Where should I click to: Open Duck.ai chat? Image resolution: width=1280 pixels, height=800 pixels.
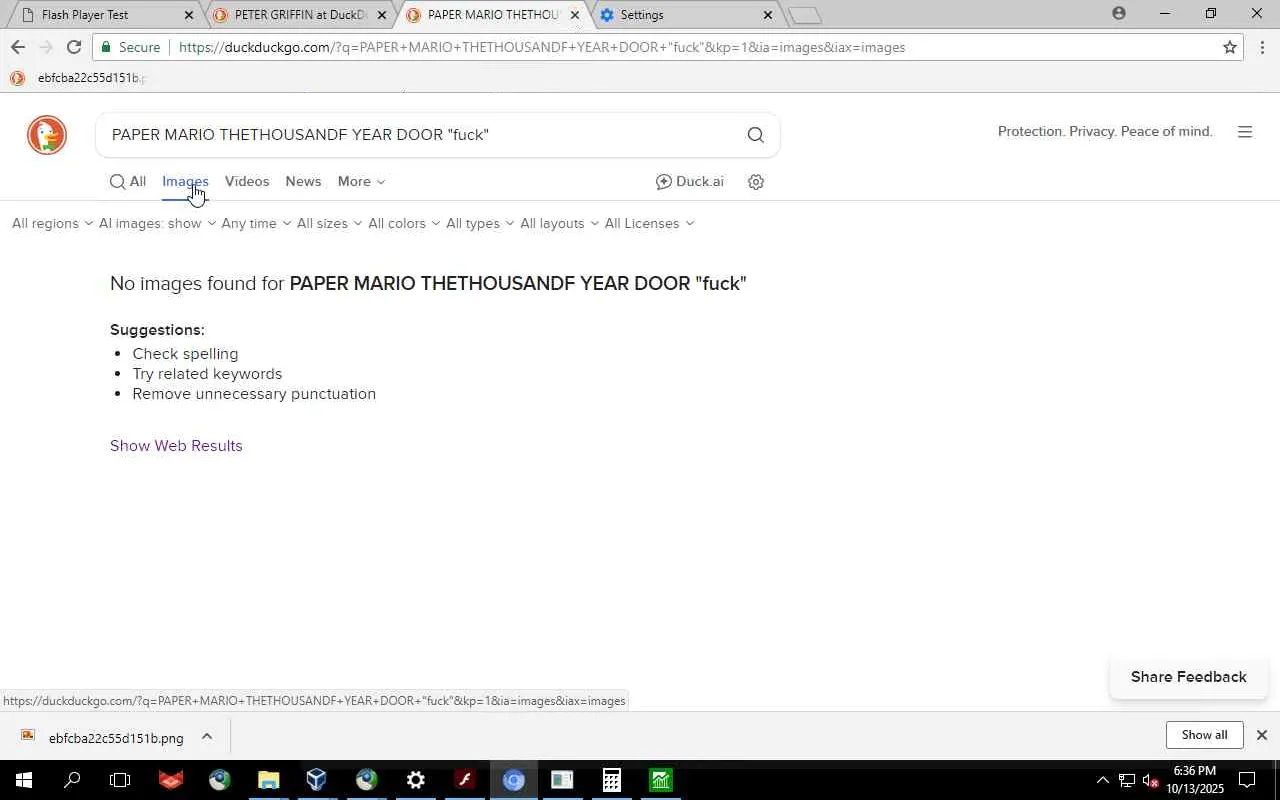pyautogui.click(x=689, y=182)
